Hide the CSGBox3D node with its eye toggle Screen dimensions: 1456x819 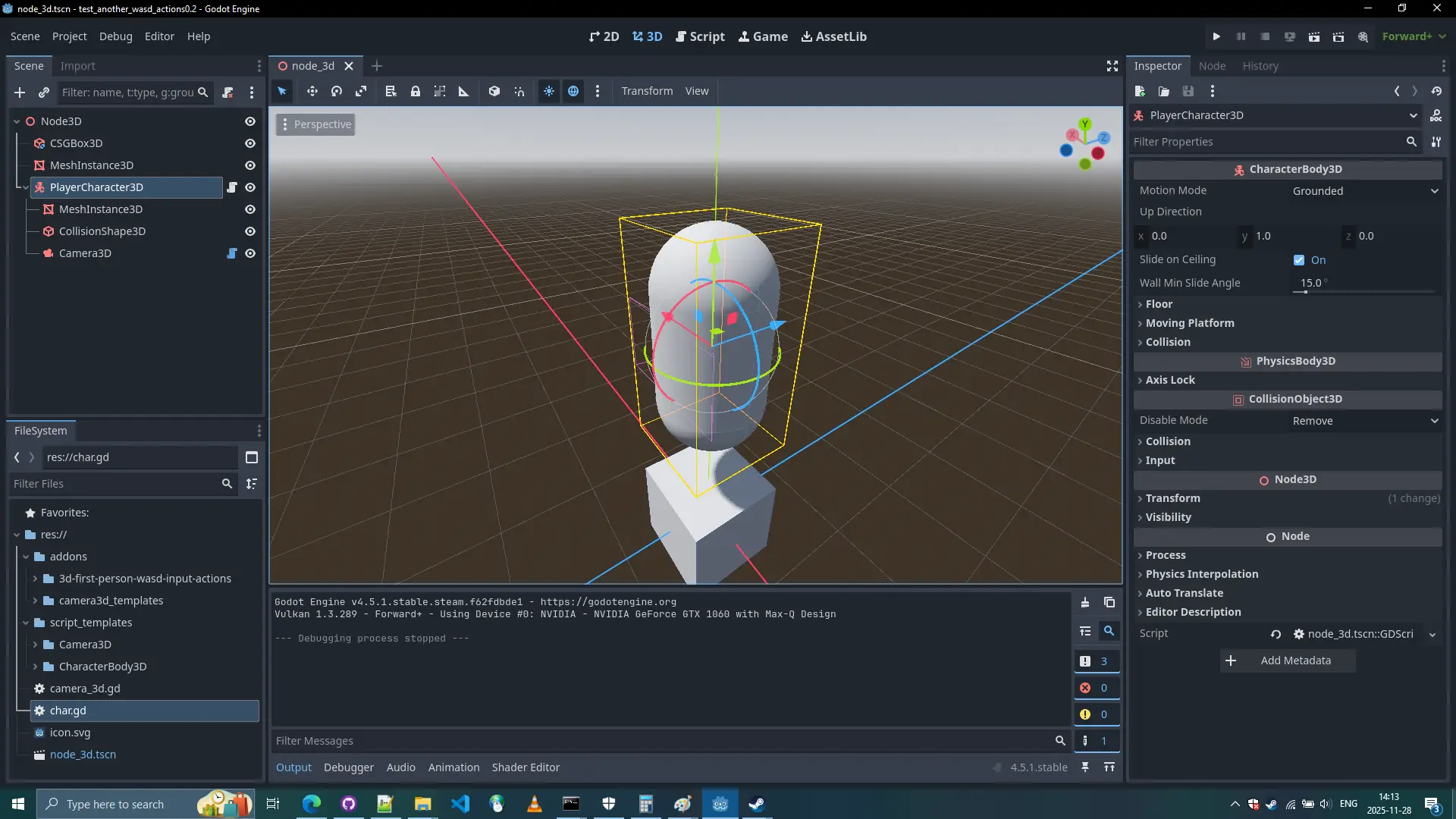click(x=250, y=143)
